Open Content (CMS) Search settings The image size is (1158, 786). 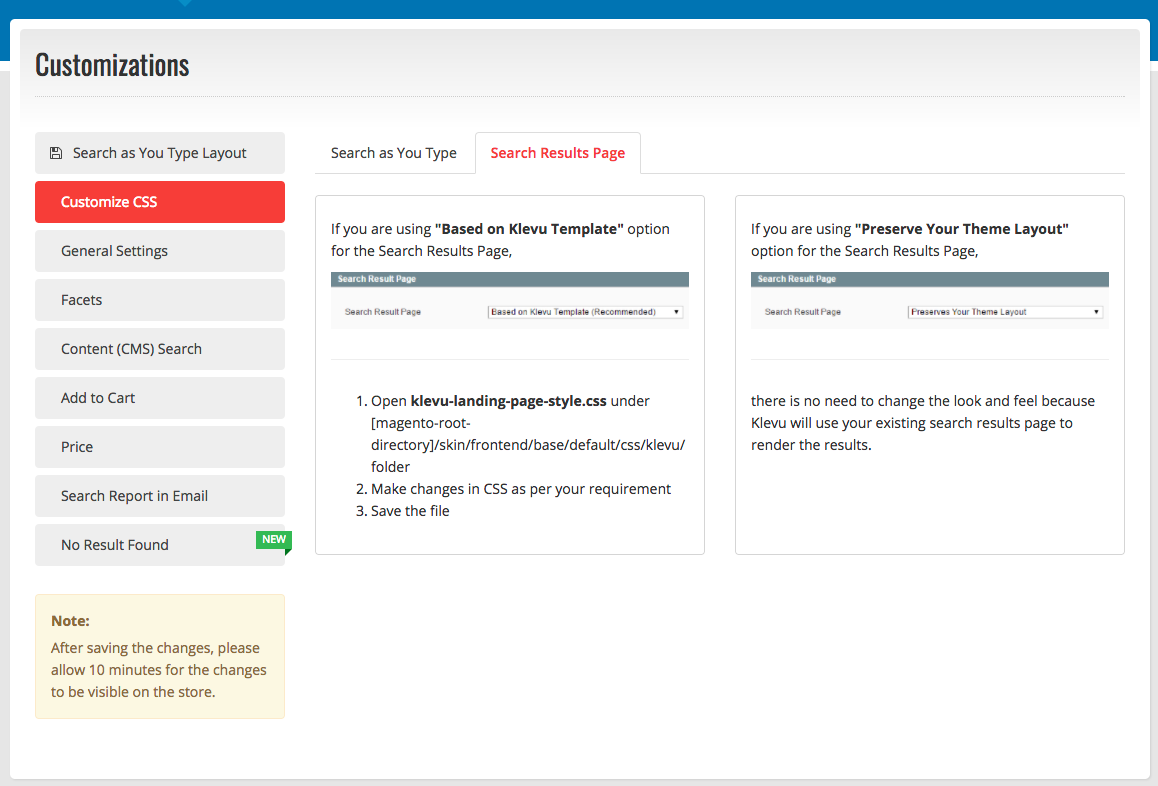(160, 349)
